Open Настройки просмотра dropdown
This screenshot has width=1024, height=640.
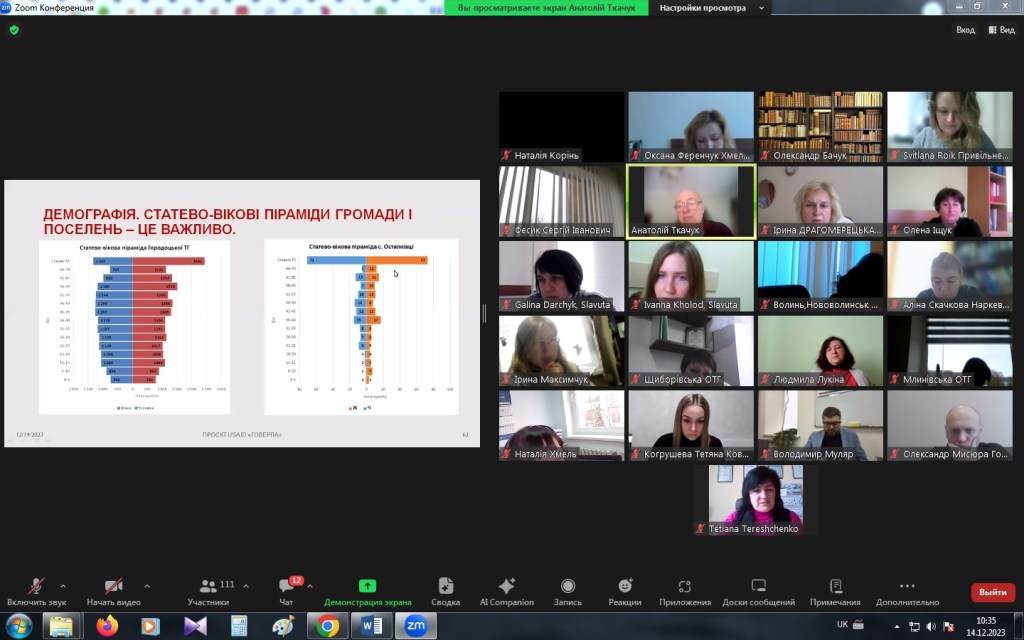pos(709,8)
